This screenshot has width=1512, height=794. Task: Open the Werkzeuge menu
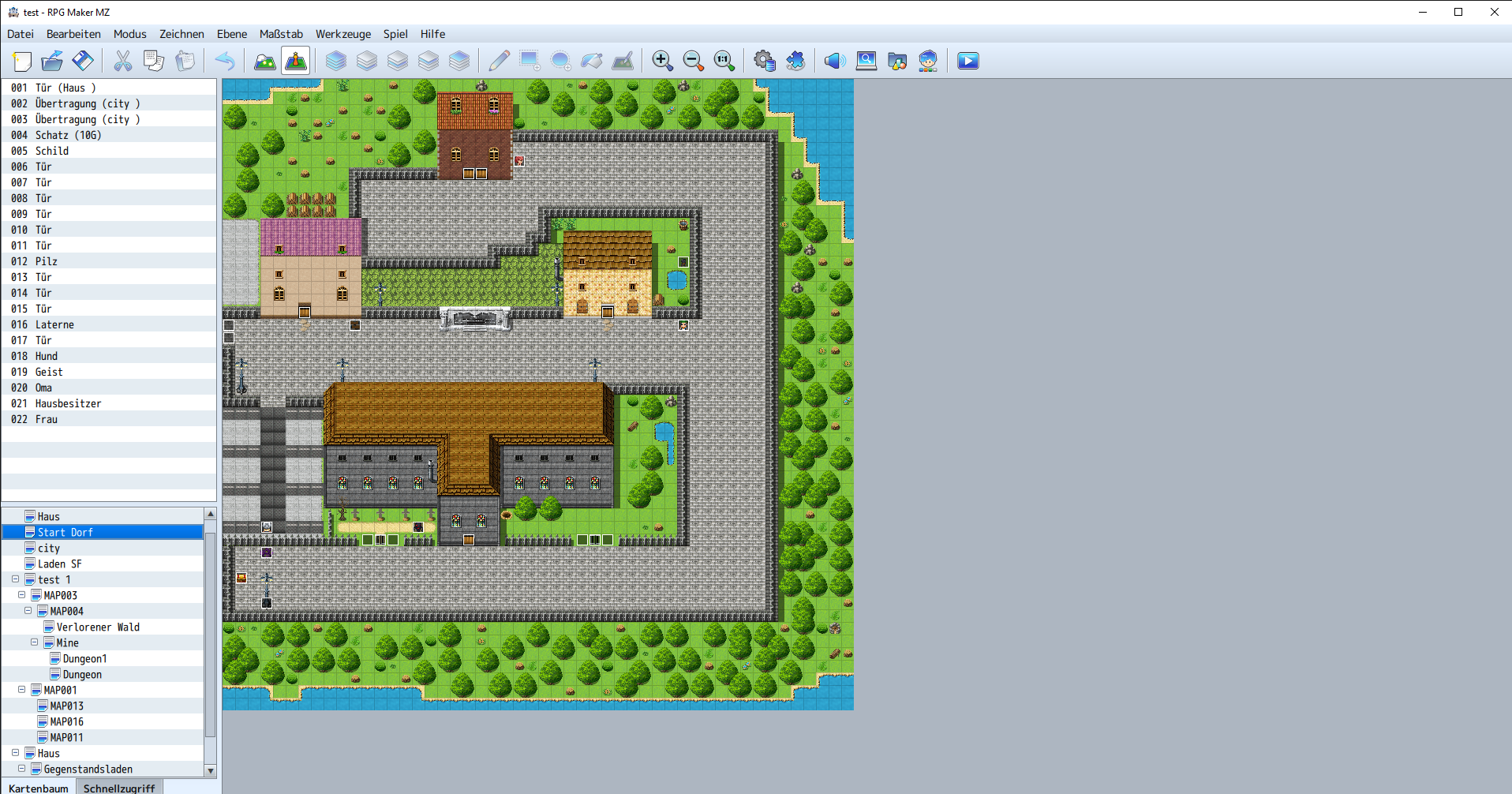click(x=342, y=34)
